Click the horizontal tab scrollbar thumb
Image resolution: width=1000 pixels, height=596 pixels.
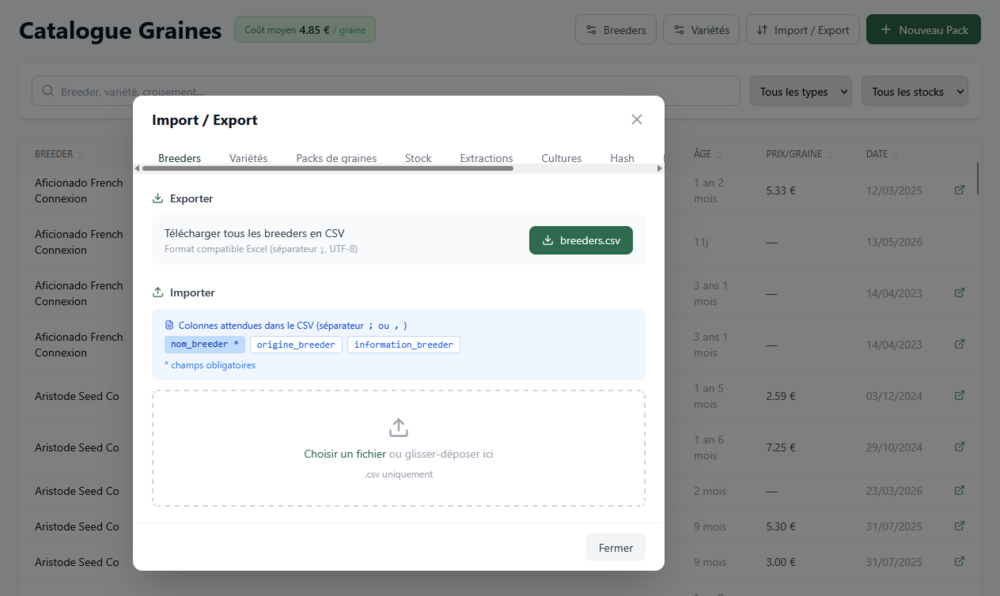pyautogui.click(x=328, y=168)
